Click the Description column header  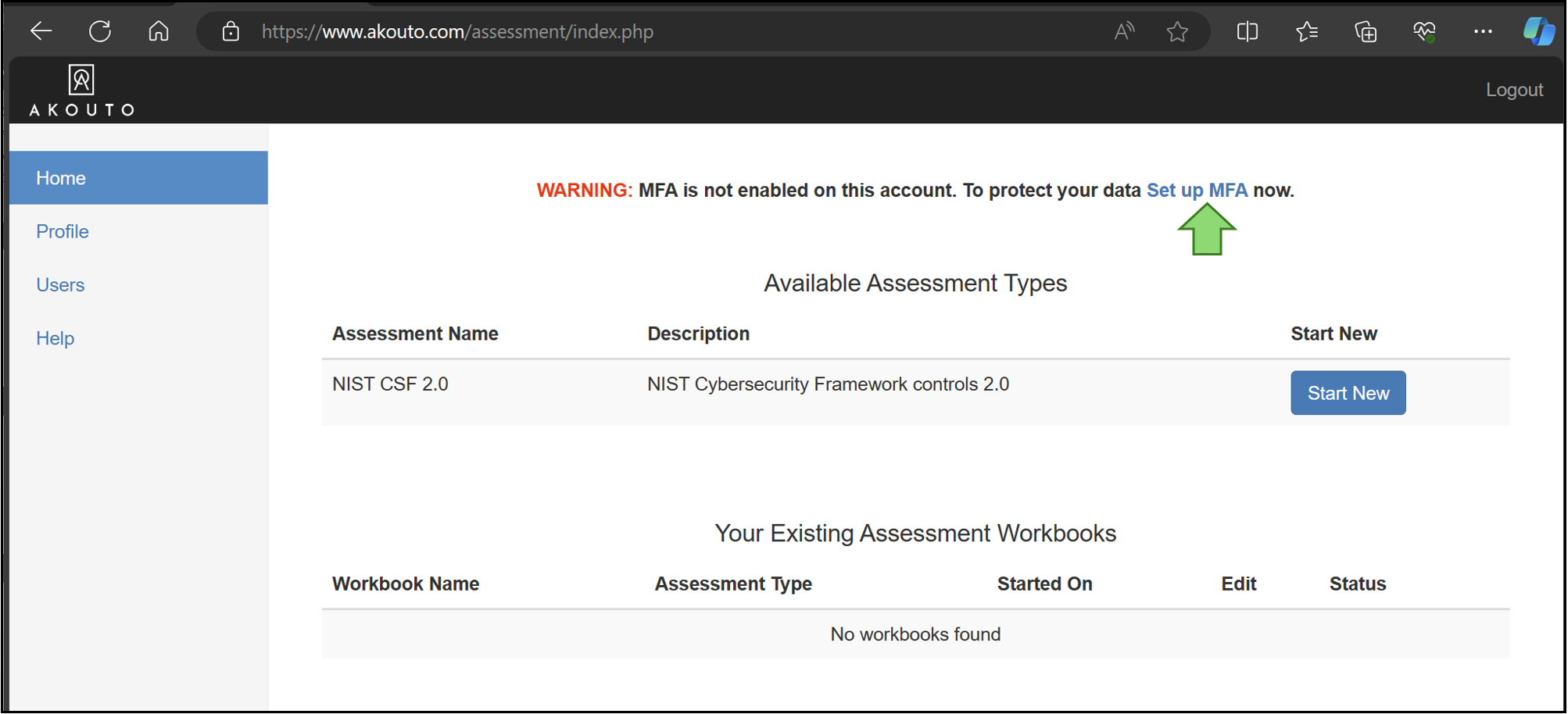(698, 334)
